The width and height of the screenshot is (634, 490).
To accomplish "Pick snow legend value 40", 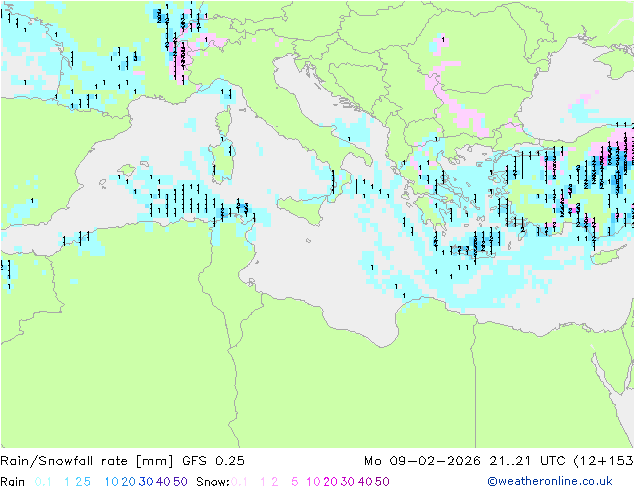I will [x=365, y=482].
